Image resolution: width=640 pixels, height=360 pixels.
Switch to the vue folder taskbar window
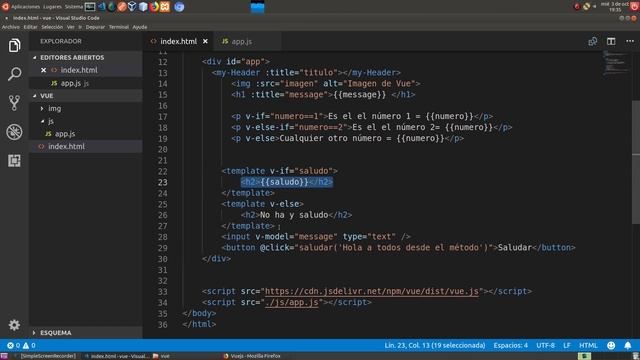coord(161,356)
